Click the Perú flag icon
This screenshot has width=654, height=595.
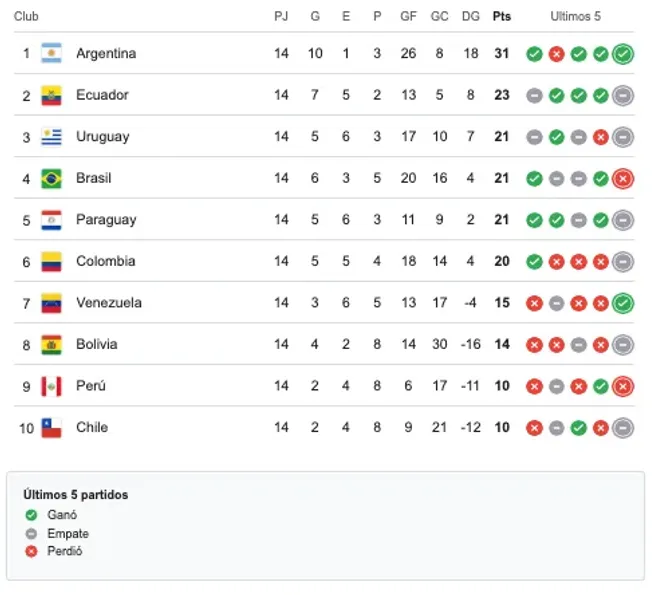click(x=51, y=386)
